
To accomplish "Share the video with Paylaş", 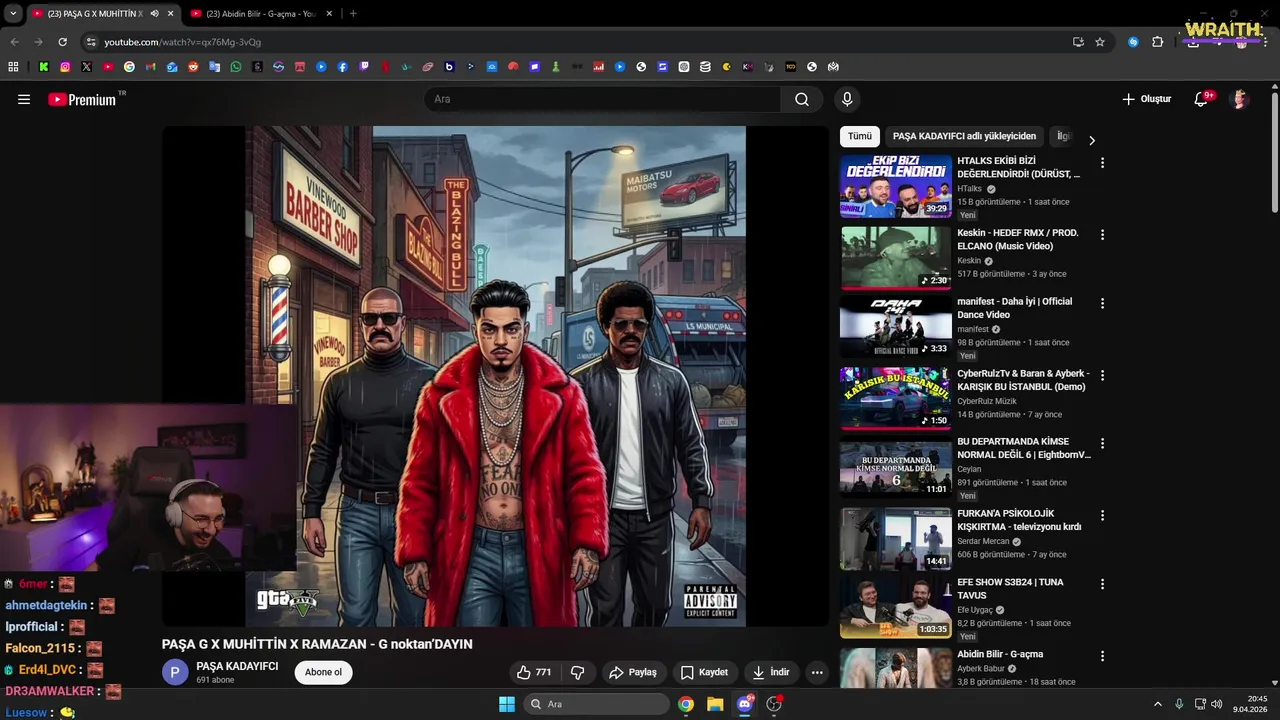I will 633,672.
